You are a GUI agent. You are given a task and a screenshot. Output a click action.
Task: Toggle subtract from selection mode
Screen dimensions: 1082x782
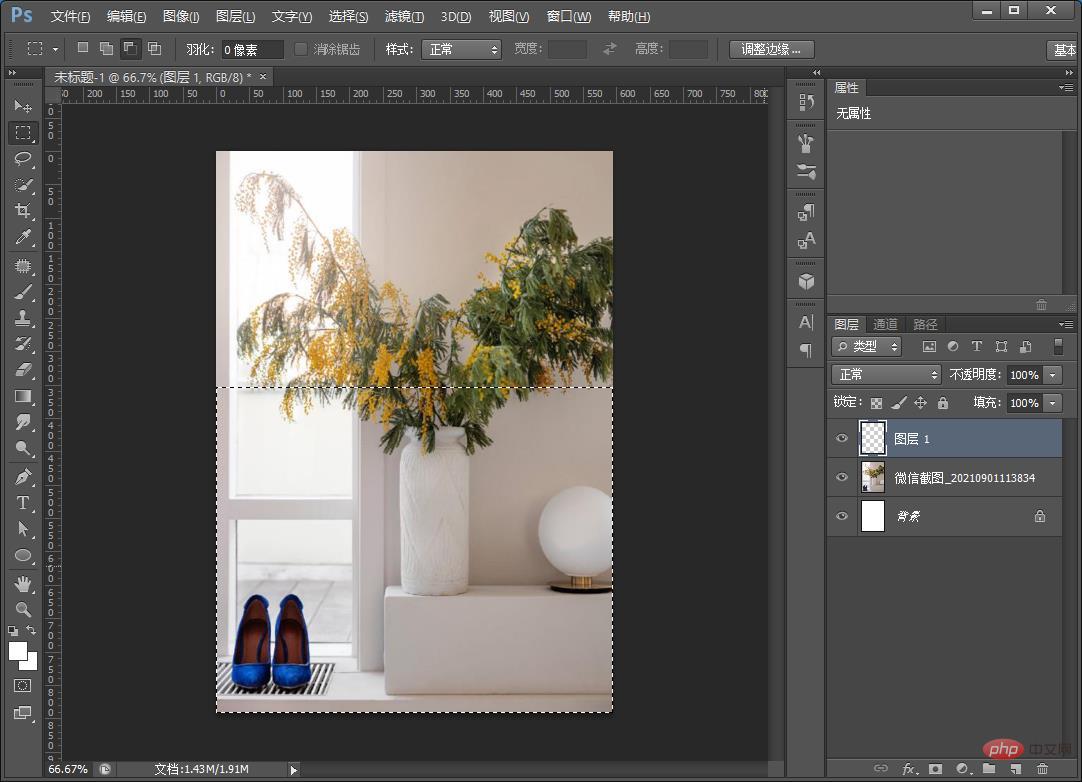point(130,48)
